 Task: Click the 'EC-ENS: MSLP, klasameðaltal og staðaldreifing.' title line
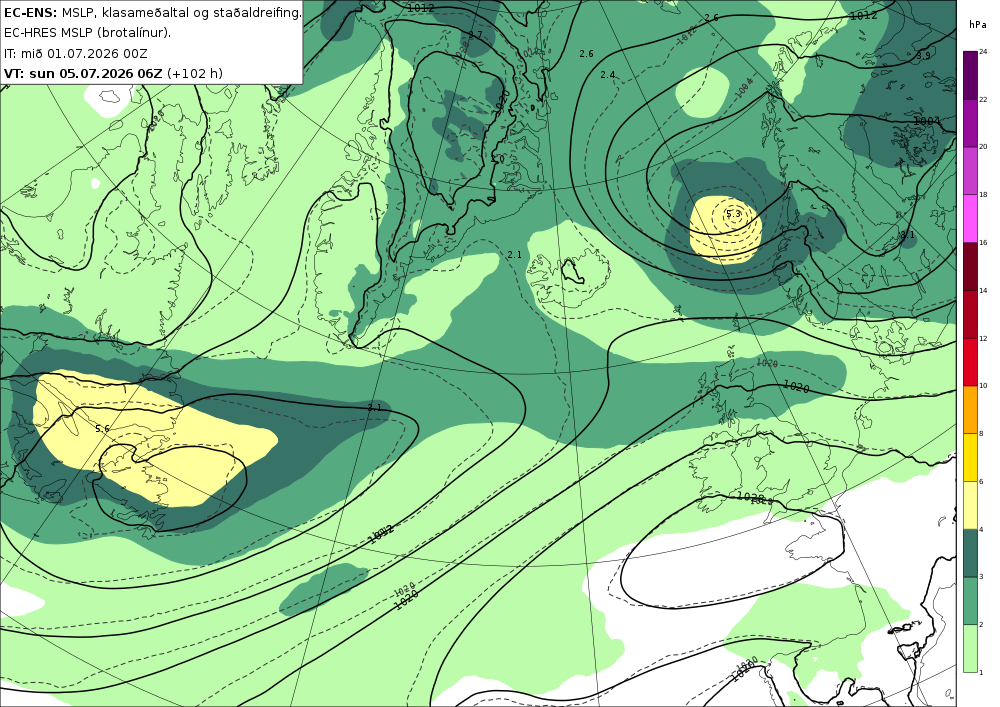click(x=152, y=12)
